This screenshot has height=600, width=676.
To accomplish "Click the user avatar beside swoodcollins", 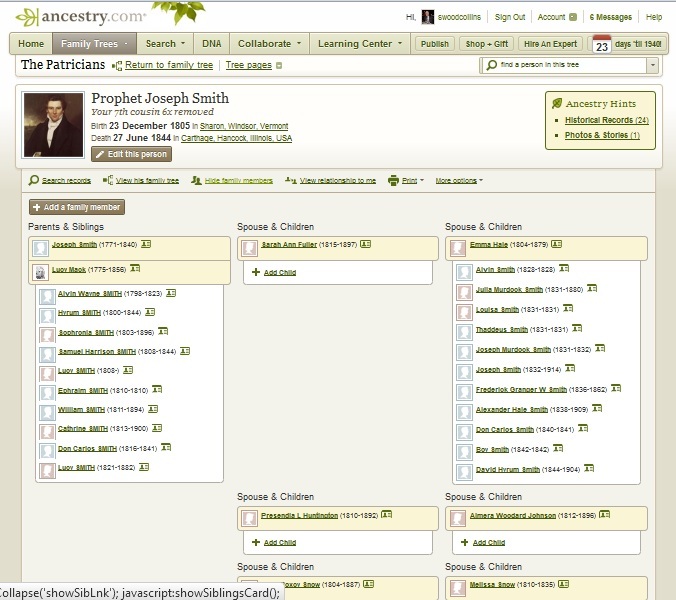I will 427,17.
